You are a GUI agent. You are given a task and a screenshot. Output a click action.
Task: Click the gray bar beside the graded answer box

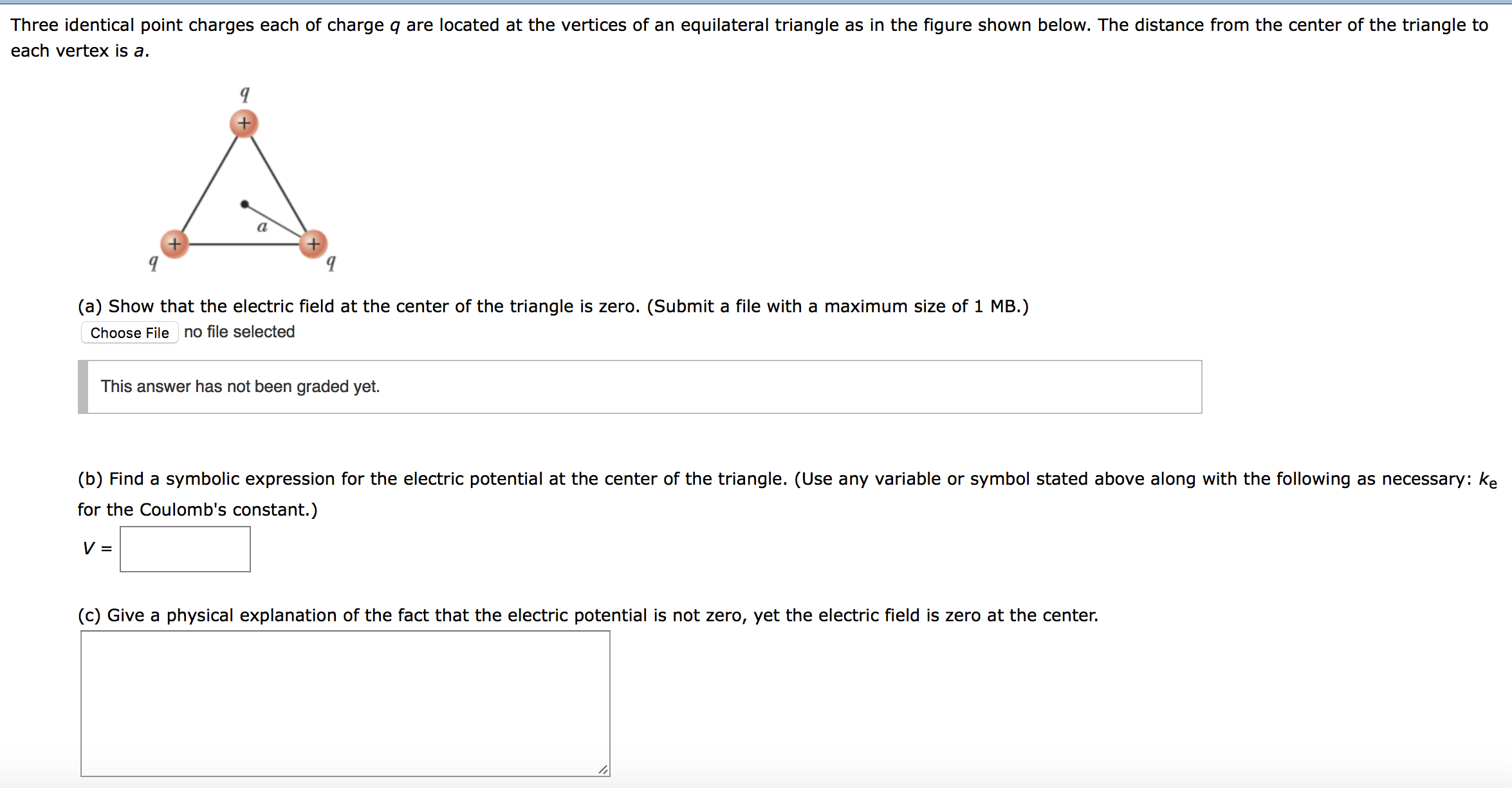(x=82, y=386)
